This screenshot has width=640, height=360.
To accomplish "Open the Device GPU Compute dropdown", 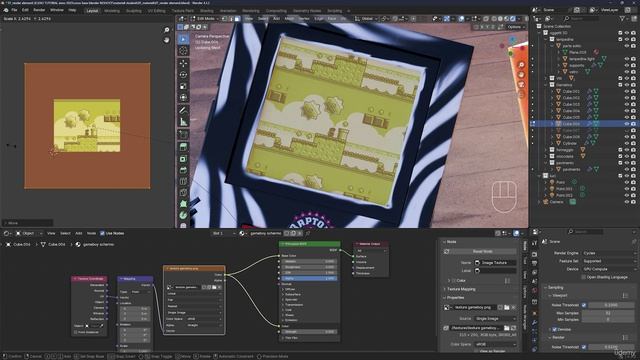I will click(609, 269).
